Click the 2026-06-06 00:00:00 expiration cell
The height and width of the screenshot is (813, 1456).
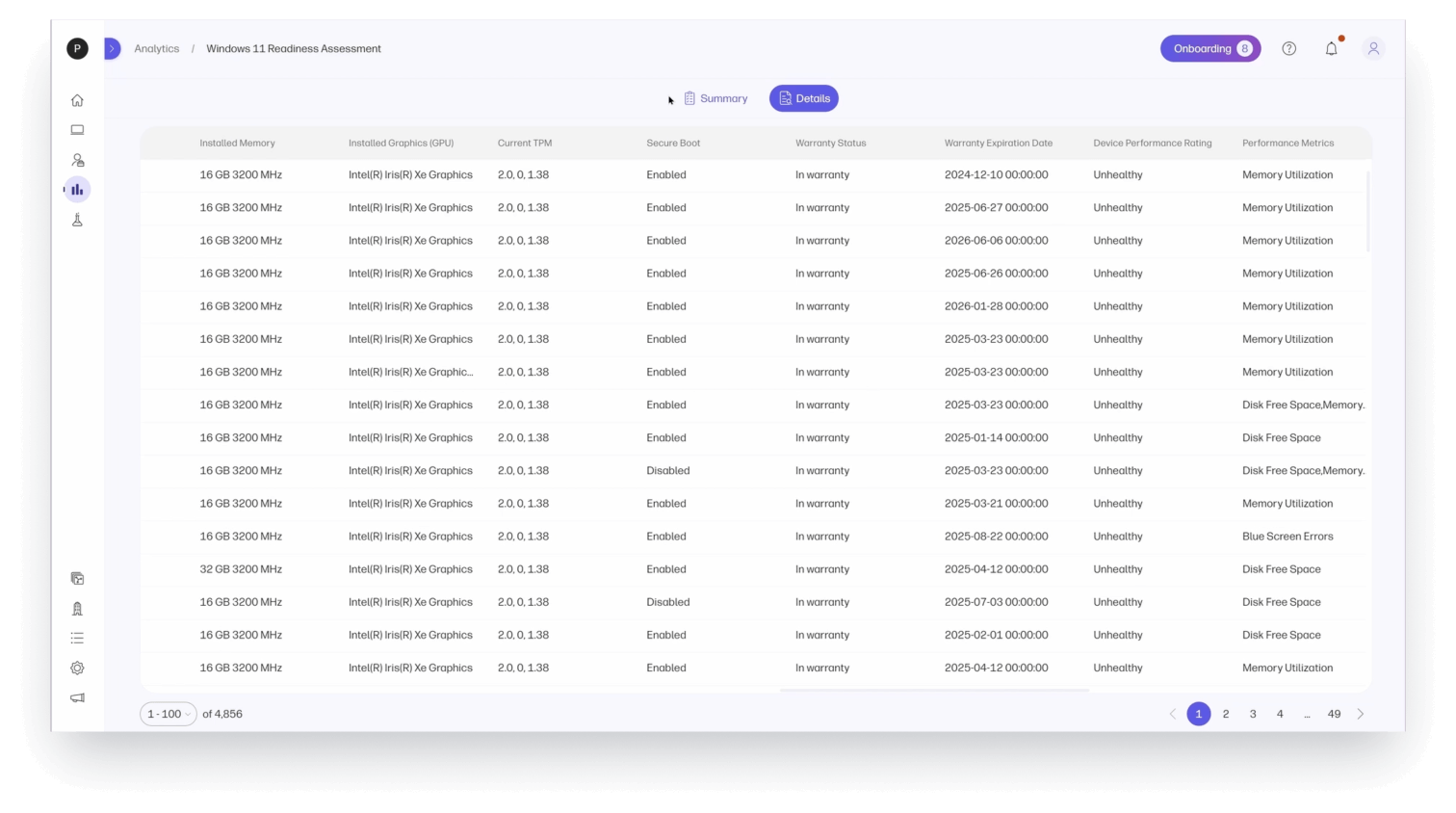[997, 240]
